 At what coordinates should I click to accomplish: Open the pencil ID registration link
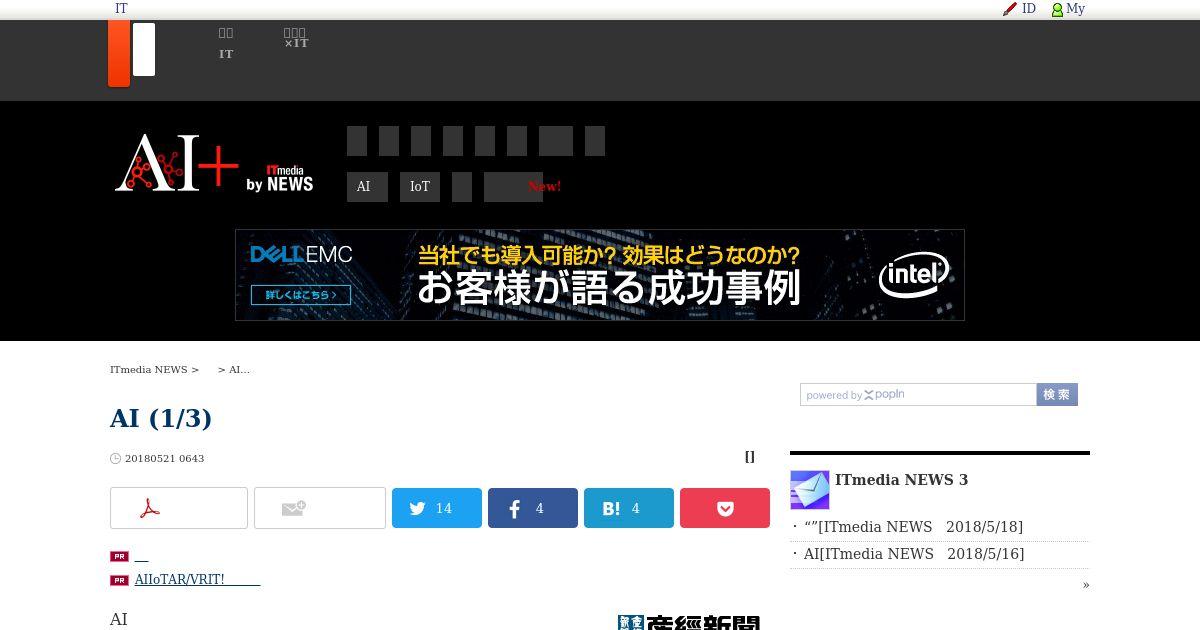pos(1020,9)
